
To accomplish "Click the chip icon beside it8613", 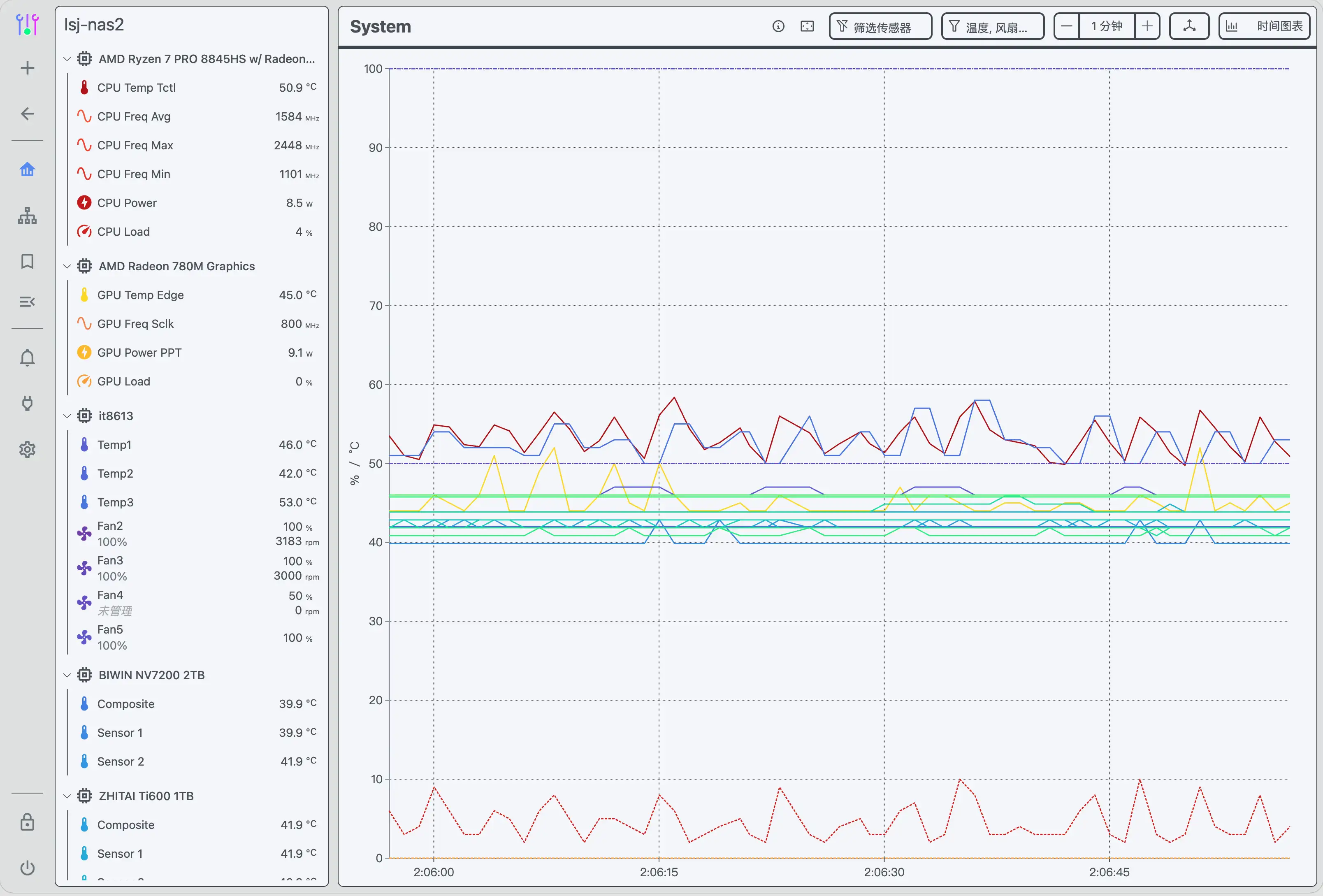I will pyautogui.click(x=84, y=416).
